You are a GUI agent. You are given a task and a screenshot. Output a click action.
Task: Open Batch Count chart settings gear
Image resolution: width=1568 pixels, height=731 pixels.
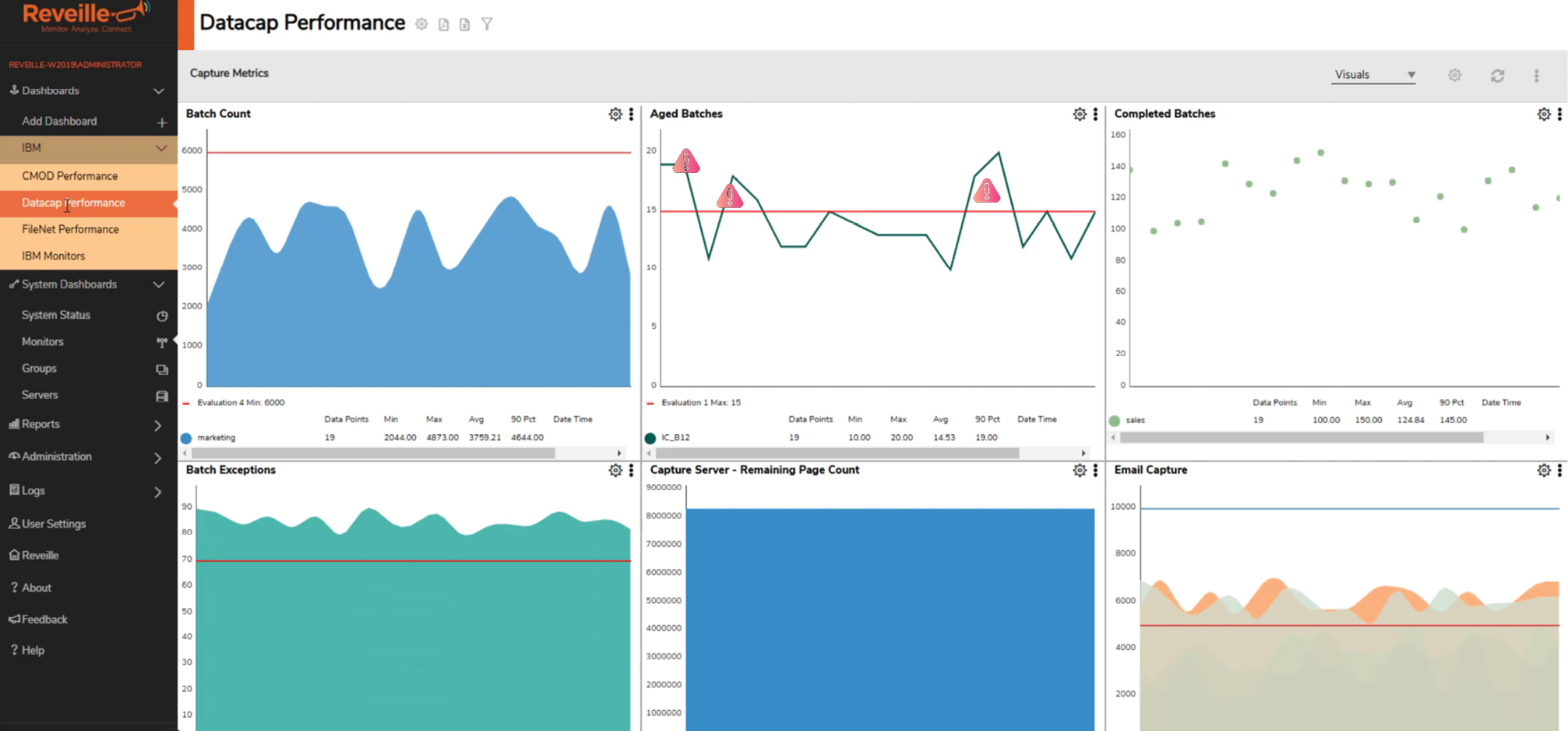pos(615,115)
